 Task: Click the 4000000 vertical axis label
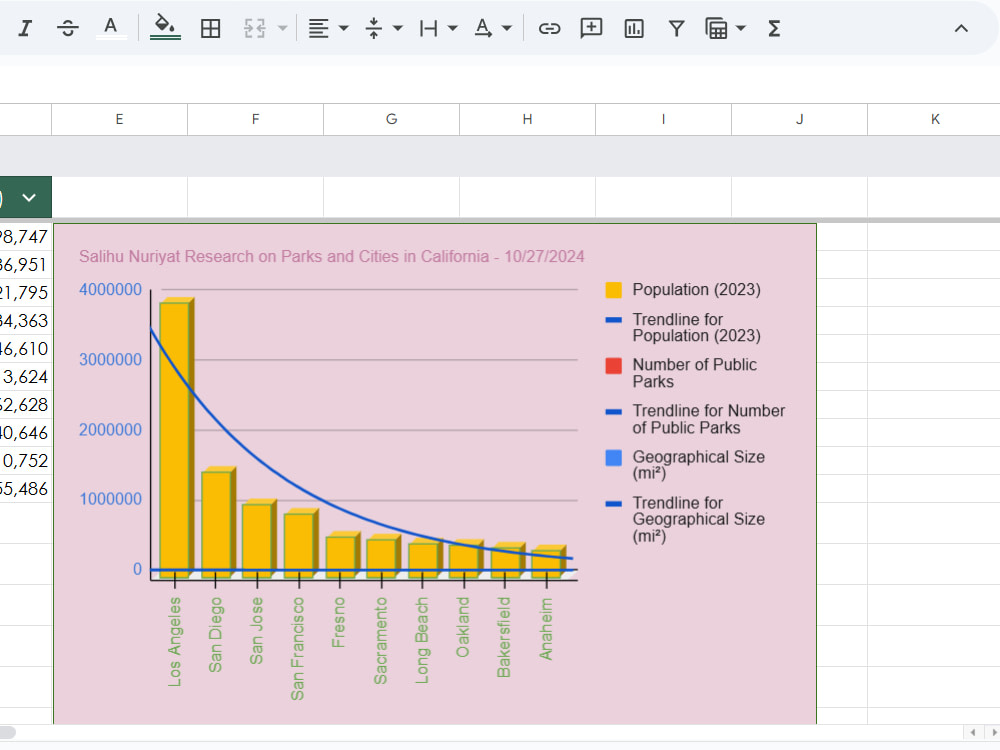click(110, 290)
